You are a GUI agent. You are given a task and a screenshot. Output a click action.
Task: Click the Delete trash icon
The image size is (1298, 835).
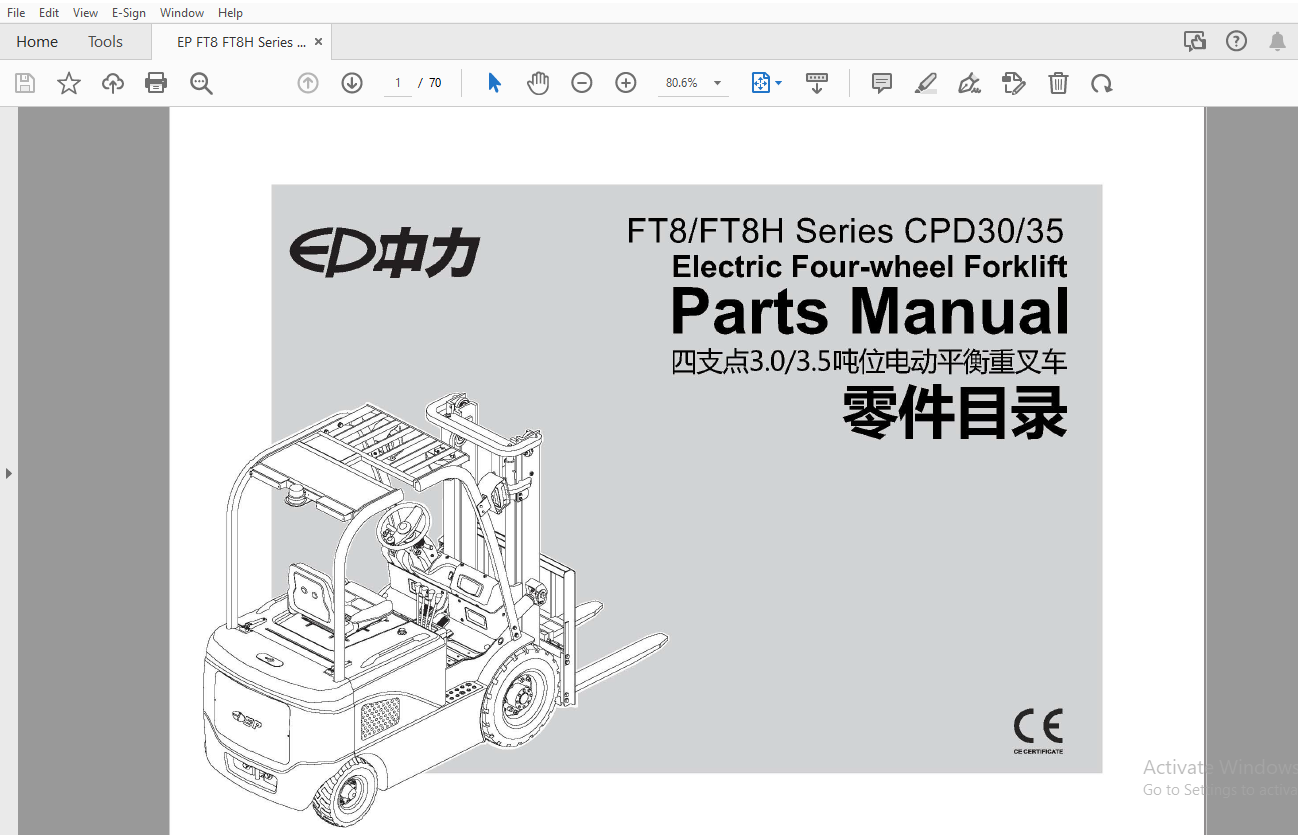coord(1058,83)
